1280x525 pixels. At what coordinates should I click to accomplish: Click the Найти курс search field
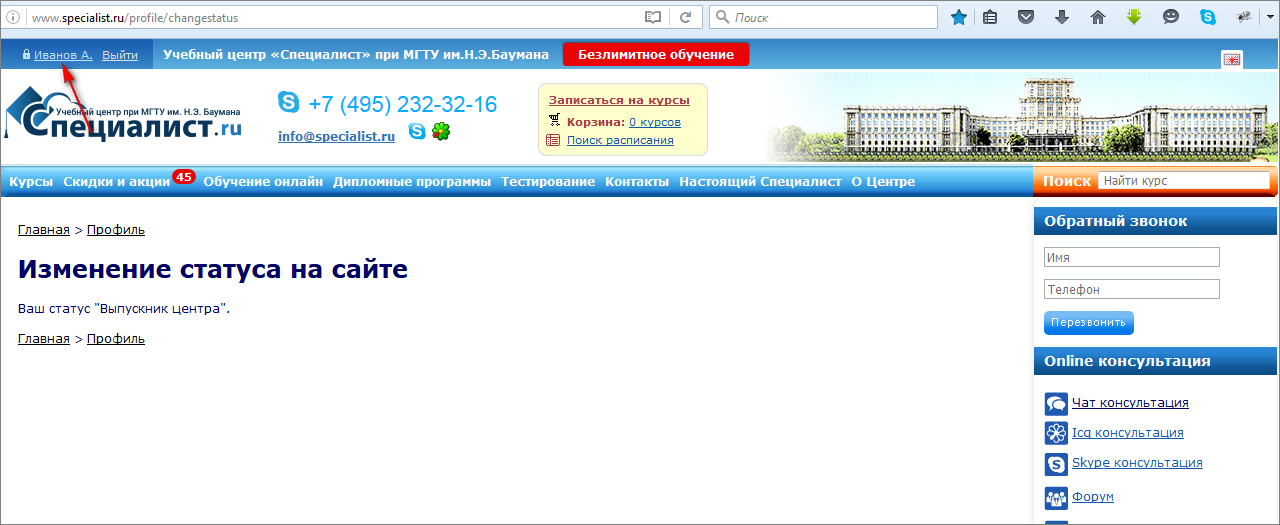point(1184,181)
